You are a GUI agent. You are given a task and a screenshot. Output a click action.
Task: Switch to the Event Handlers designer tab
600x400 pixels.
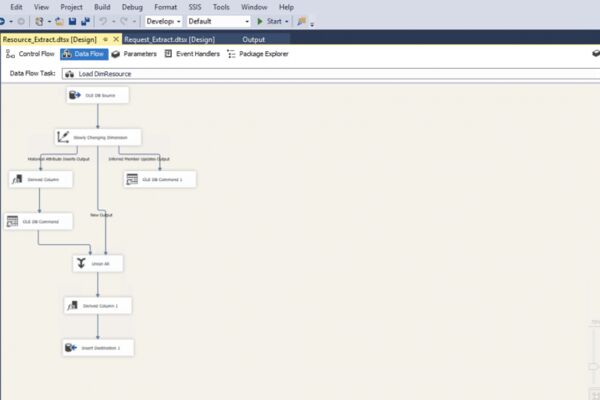[x=192, y=54]
